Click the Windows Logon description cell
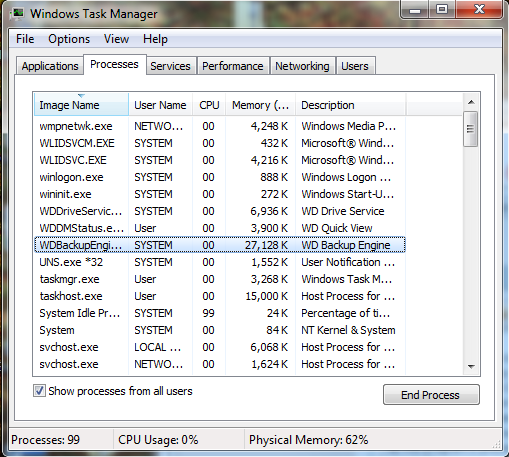This screenshot has height=457, width=509. pos(346,177)
